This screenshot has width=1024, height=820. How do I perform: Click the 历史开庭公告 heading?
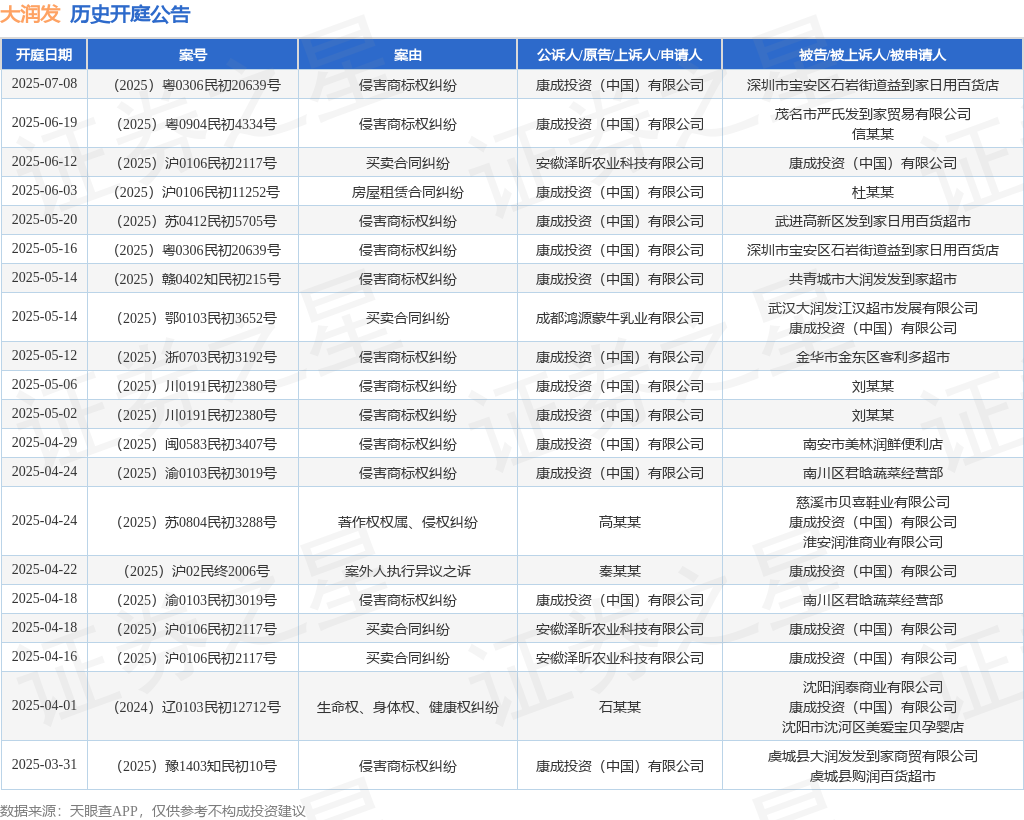click(130, 14)
